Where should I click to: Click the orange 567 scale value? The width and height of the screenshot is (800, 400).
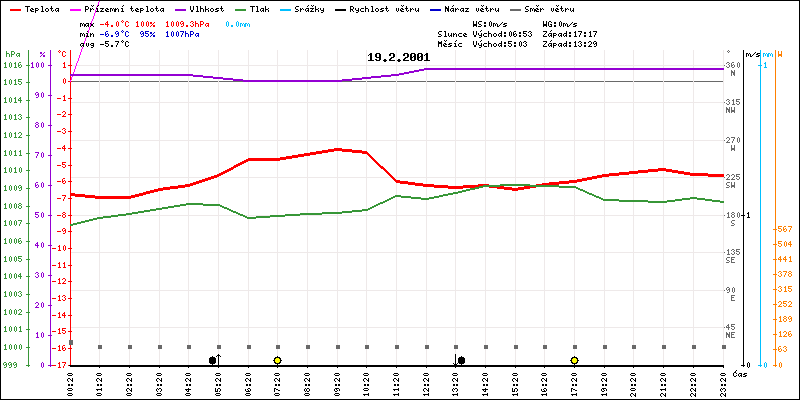click(784, 229)
